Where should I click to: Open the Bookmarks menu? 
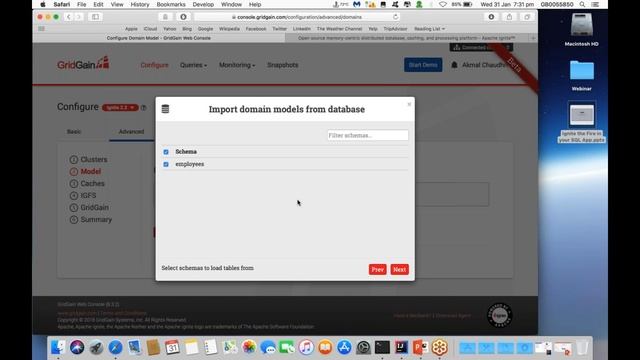171,4
